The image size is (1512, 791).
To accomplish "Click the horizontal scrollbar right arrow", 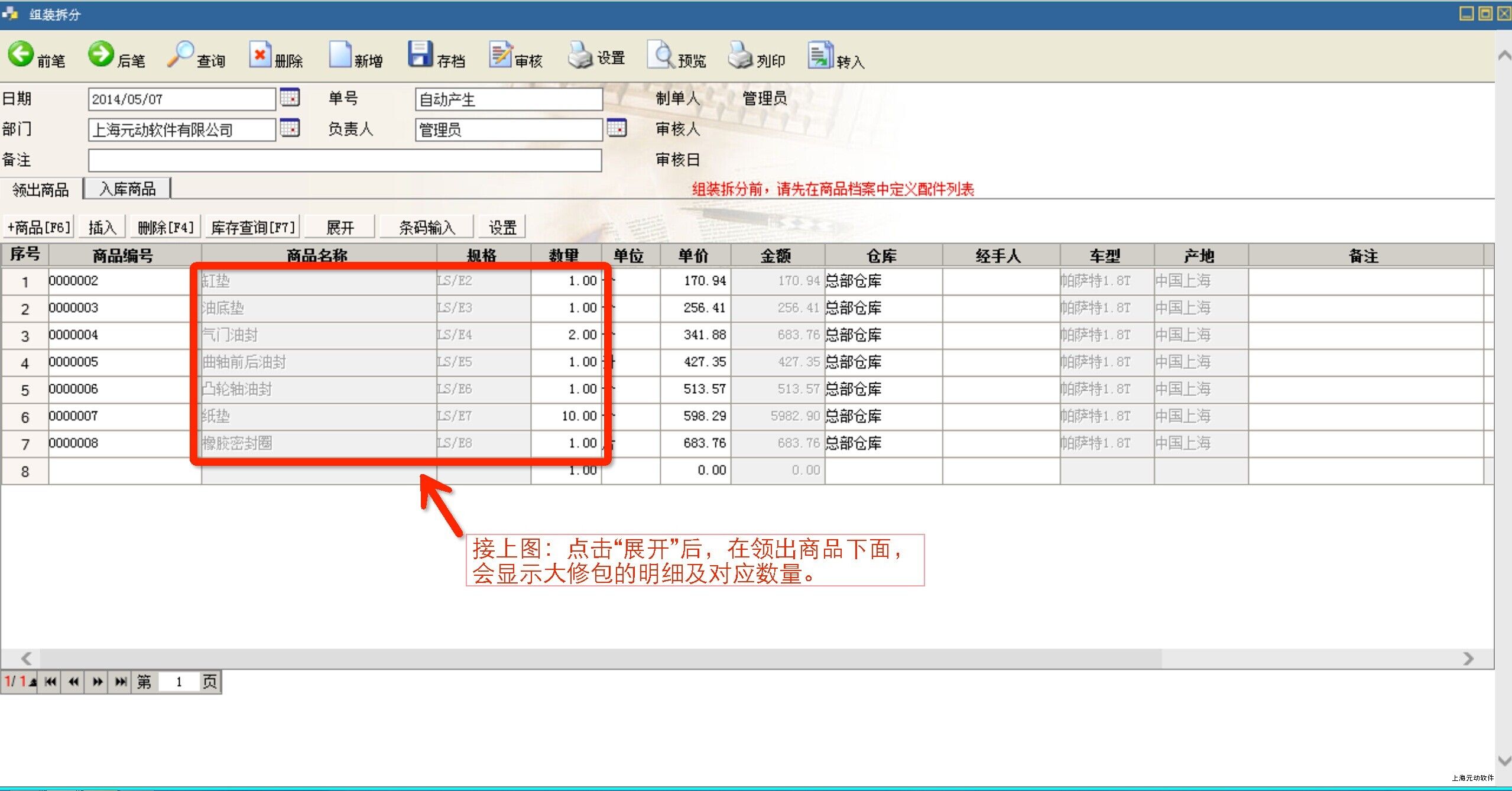I will [x=1468, y=659].
